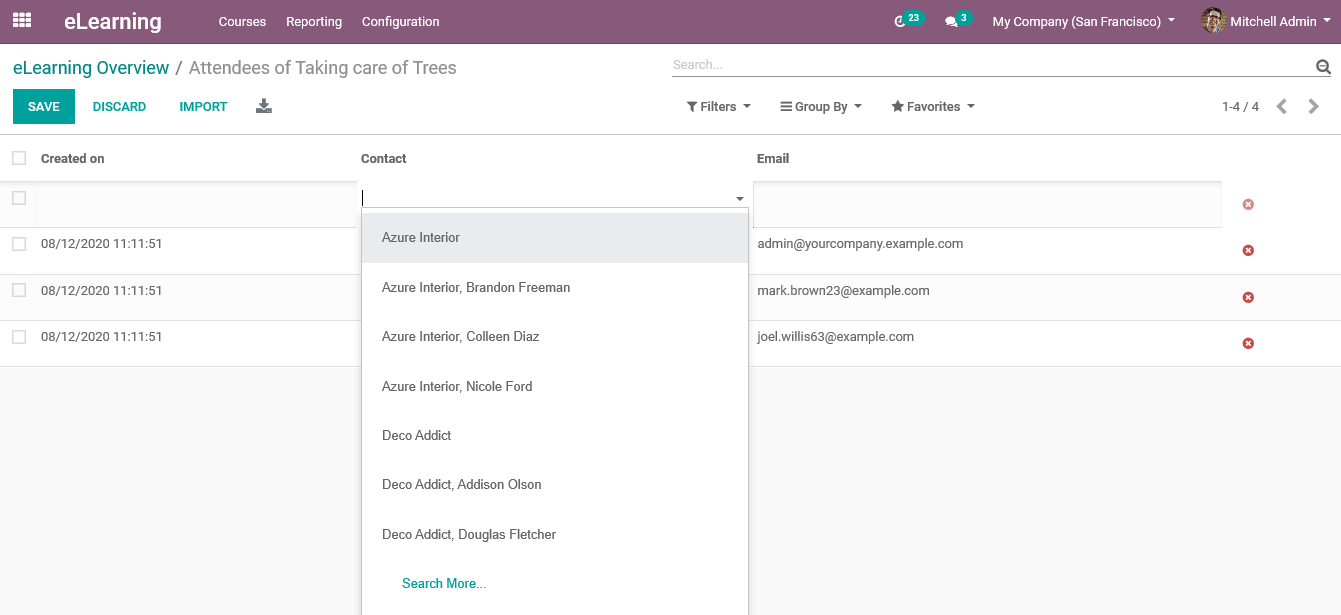Click date in joel.willis63@example.com row
Screen dimensions: 1341x615
(101, 337)
